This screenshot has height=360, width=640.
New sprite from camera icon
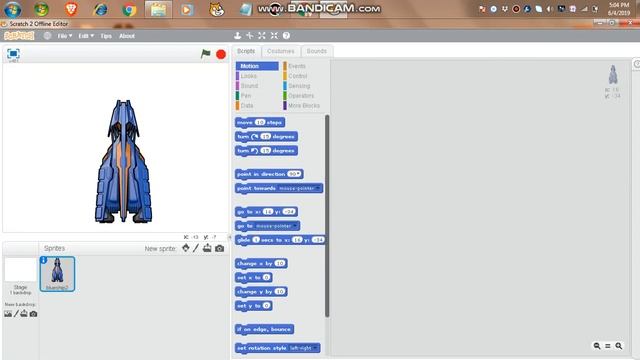click(x=219, y=248)
